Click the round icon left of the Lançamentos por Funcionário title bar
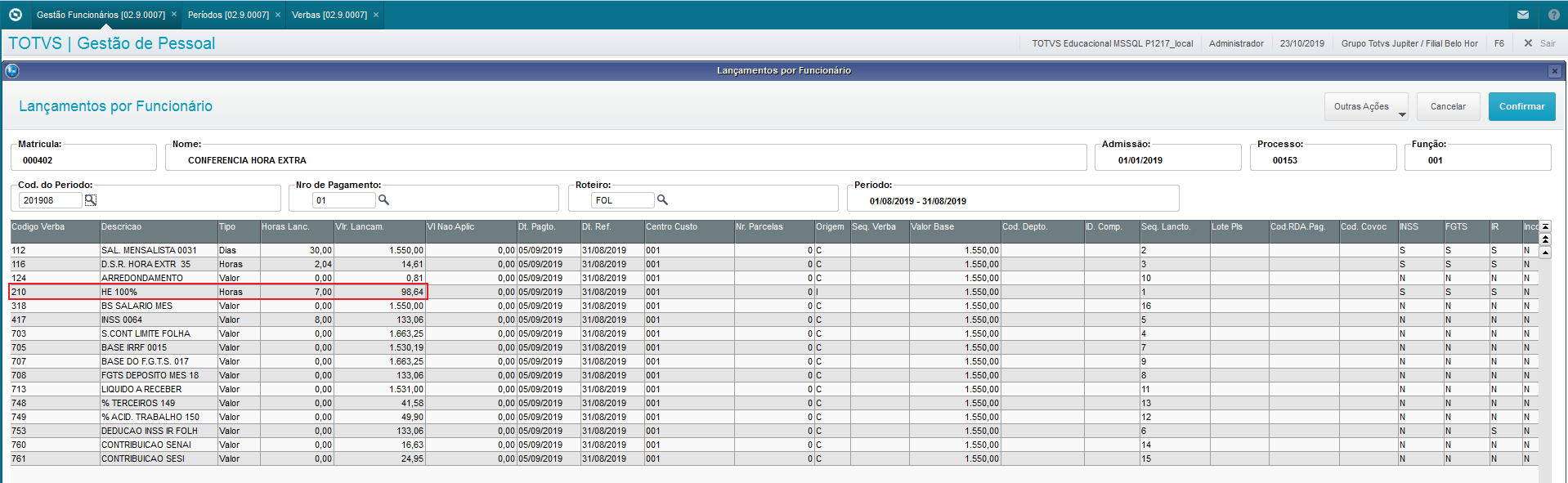The image size is (1568, 483). point(12,71)
